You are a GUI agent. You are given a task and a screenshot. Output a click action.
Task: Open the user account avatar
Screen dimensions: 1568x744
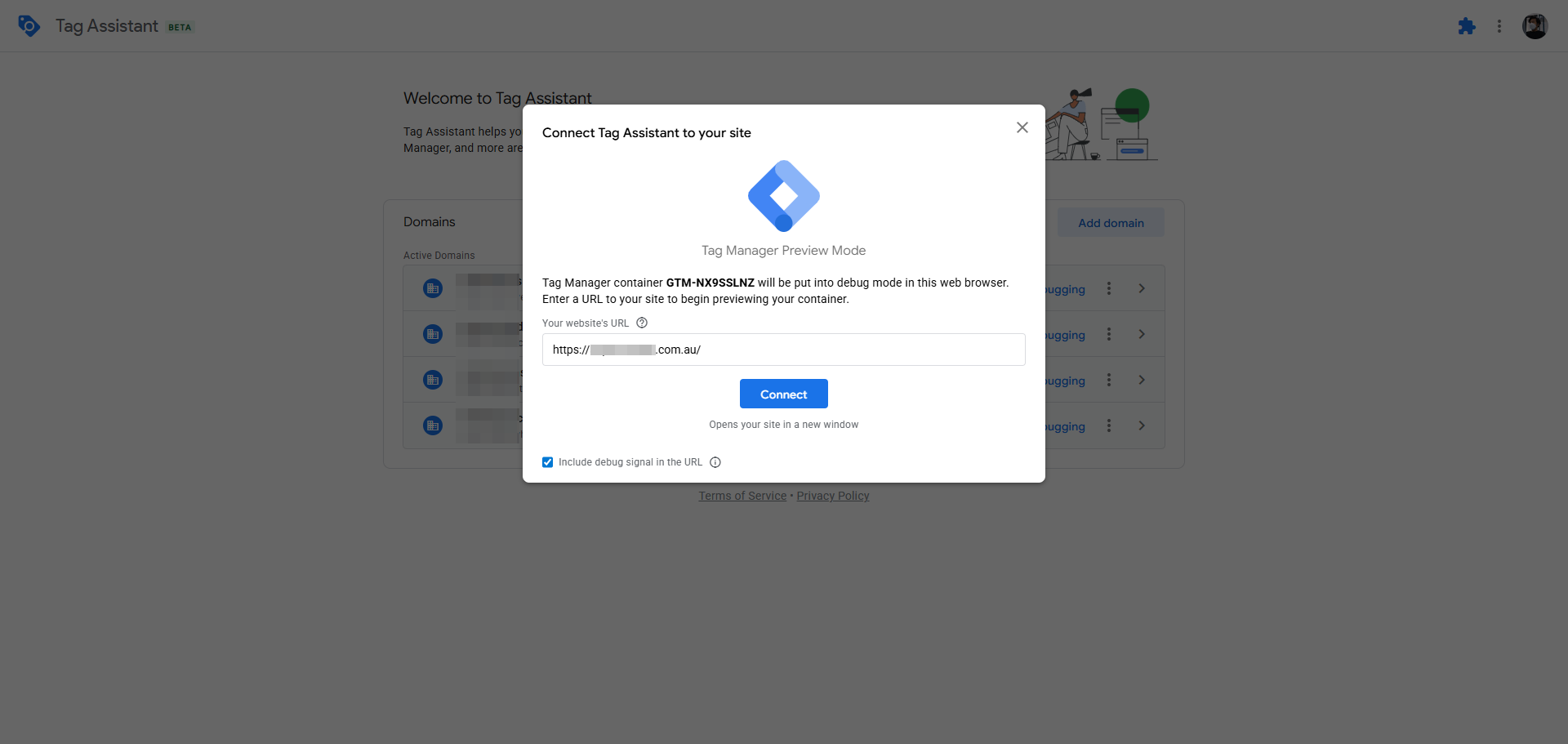(1535, 26)
